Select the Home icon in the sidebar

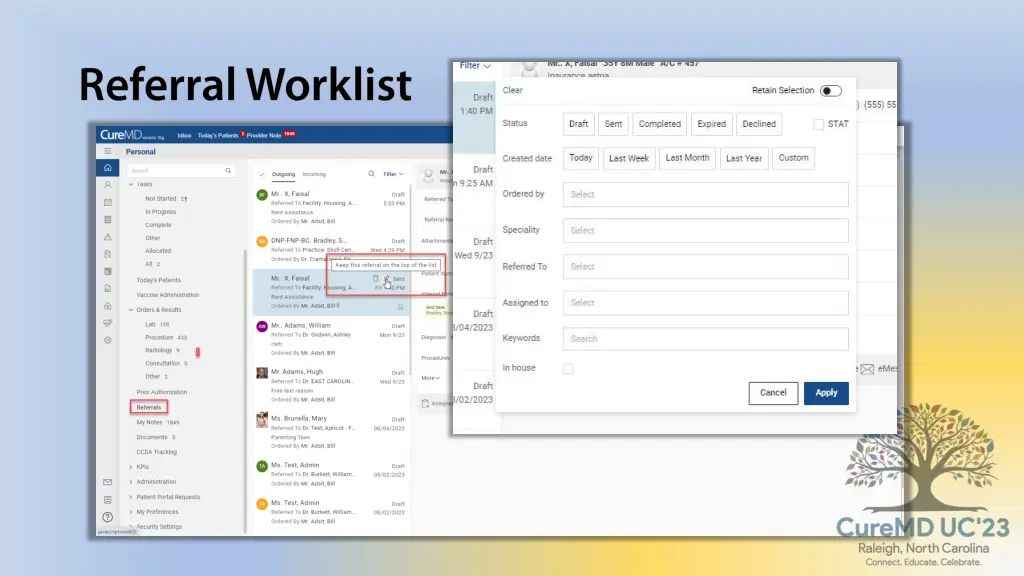click(108, 168)
